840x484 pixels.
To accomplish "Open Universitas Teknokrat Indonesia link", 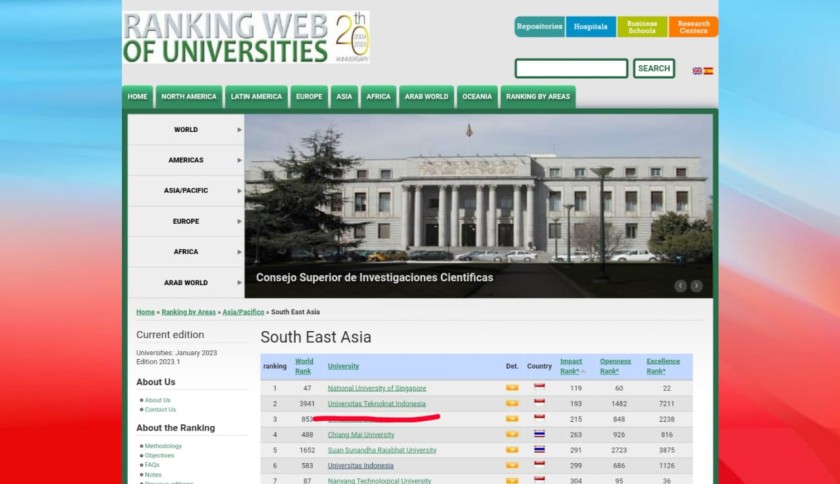I will pos(377,404).
